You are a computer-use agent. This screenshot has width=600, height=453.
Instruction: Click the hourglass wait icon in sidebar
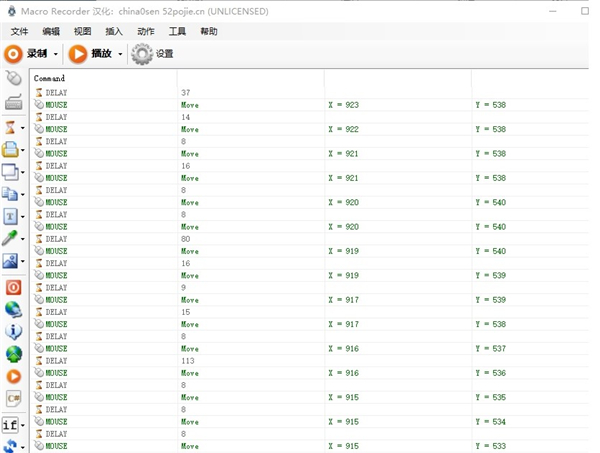click(x=11, y=127)
